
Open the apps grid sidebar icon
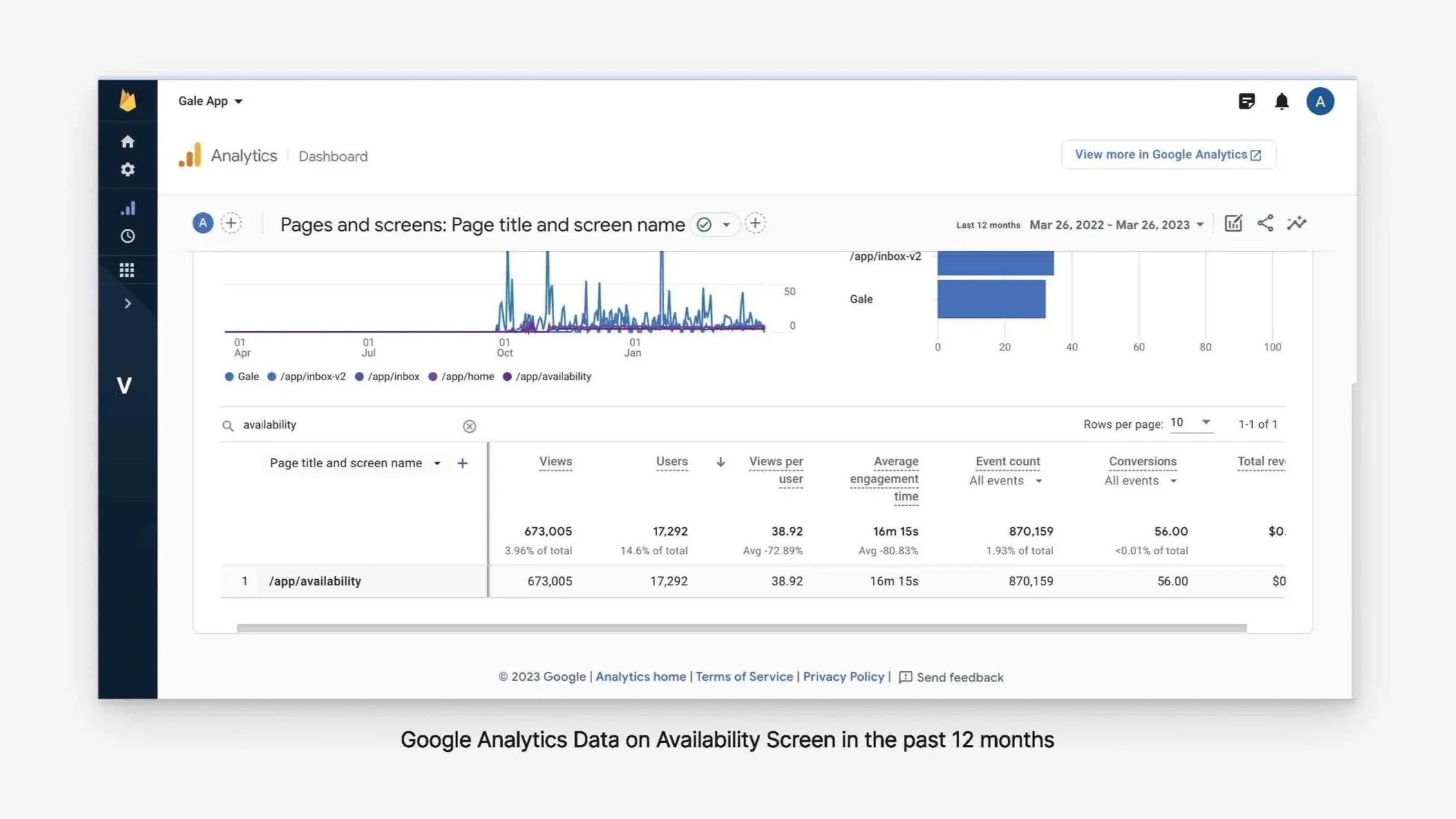(x=127, y=270)
